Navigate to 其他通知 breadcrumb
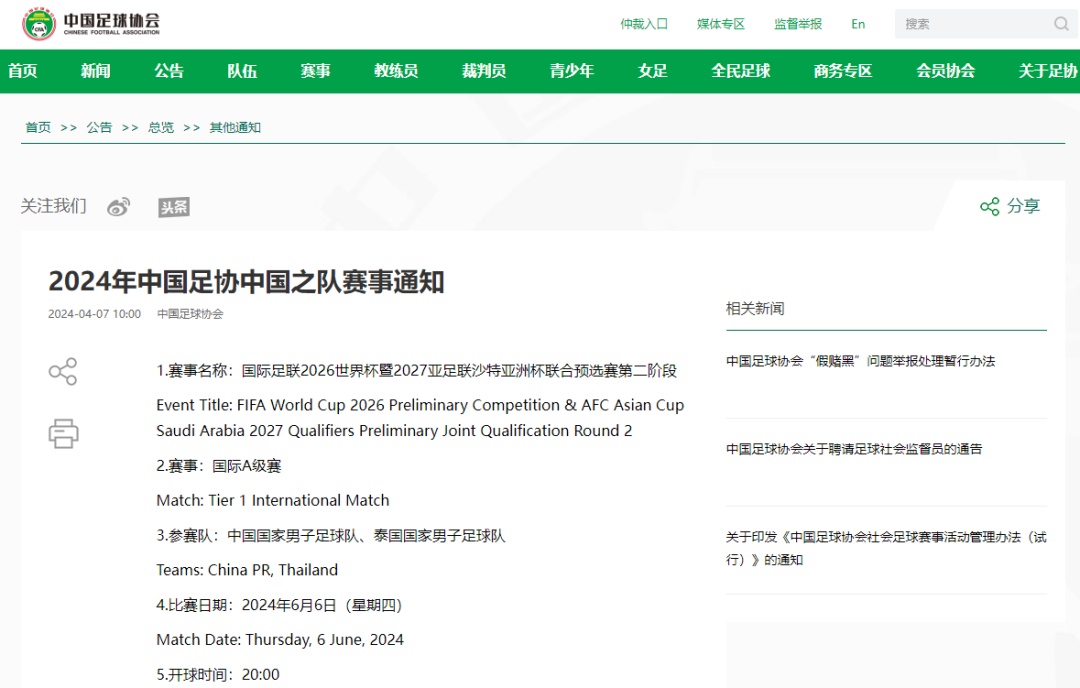The width and height of the screenshot is (1080, 688). pyautogui.click(x=235, y=127)
